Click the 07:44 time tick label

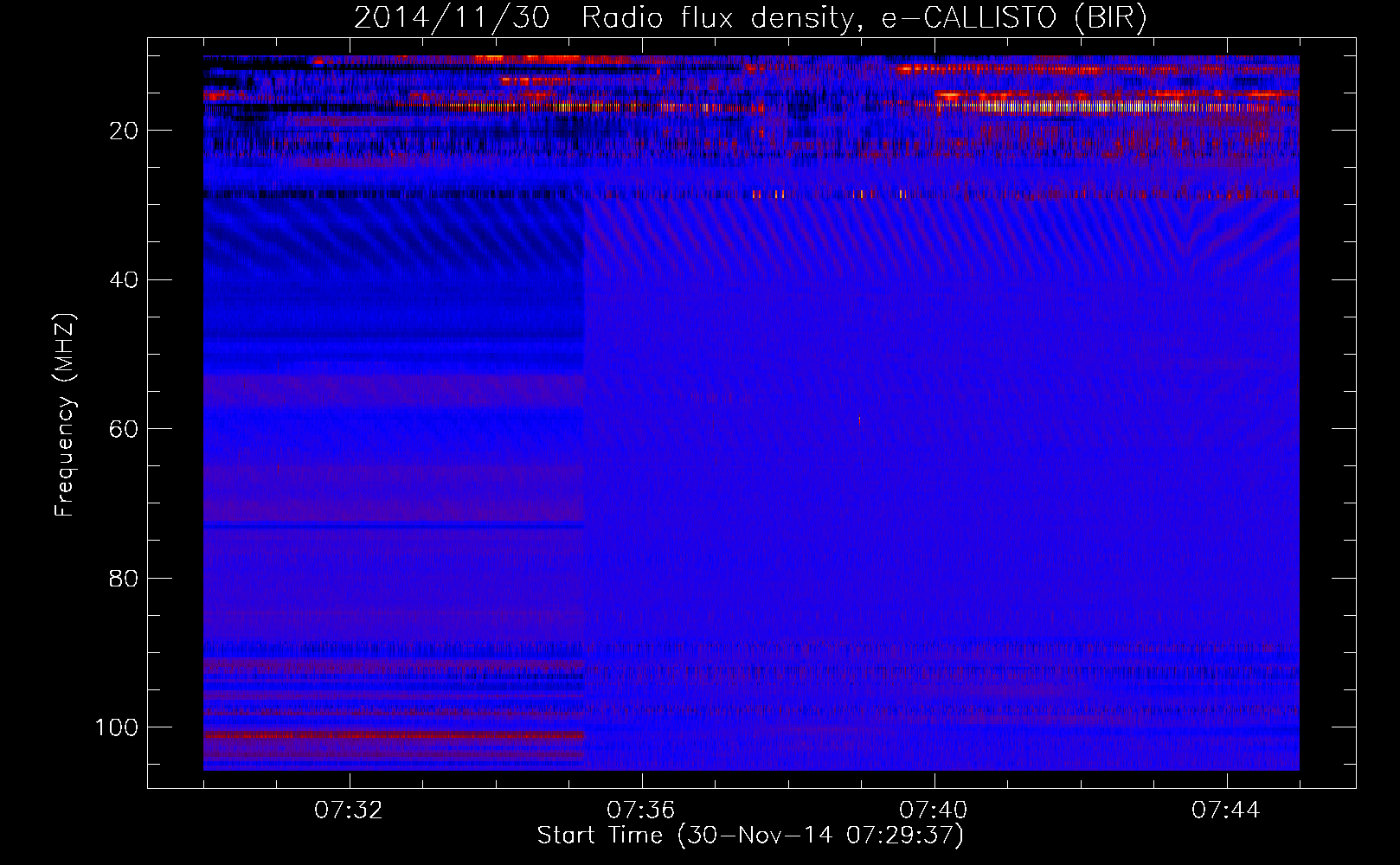coord(1226,810)
